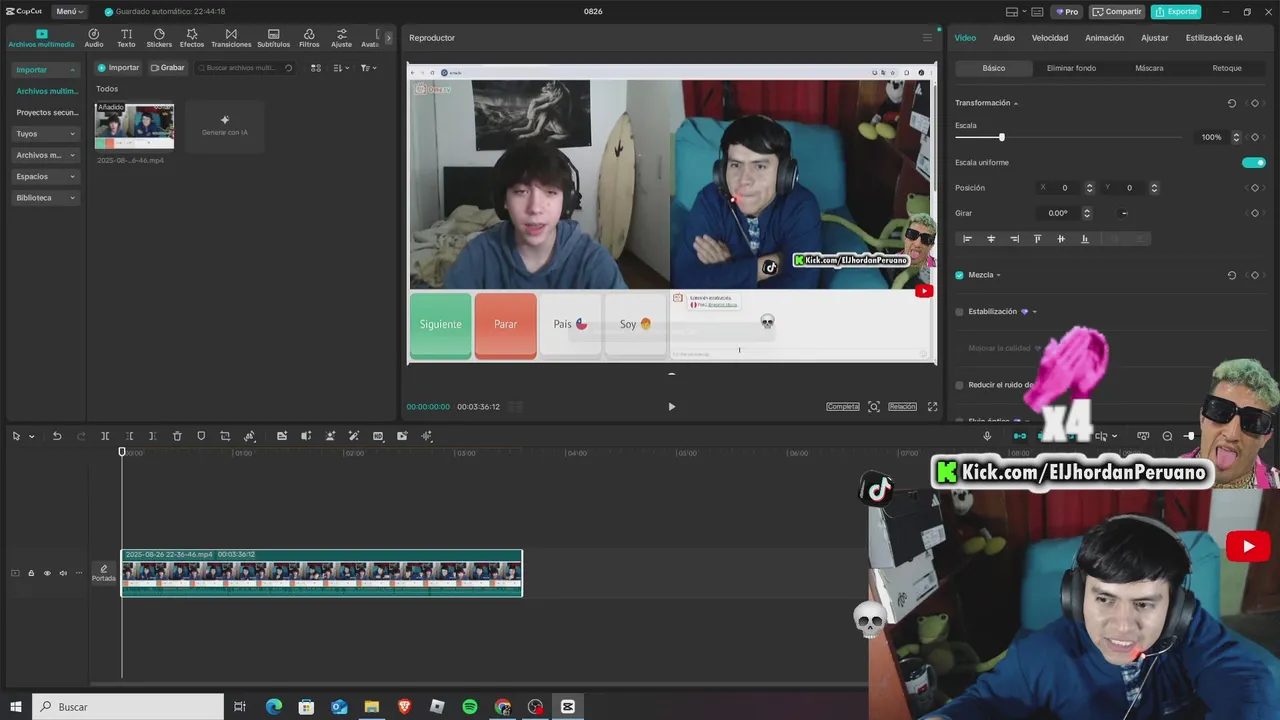Reset Transformación settings
The width and height of the screenshot is (1280, 720).
tap(1232, 103)
